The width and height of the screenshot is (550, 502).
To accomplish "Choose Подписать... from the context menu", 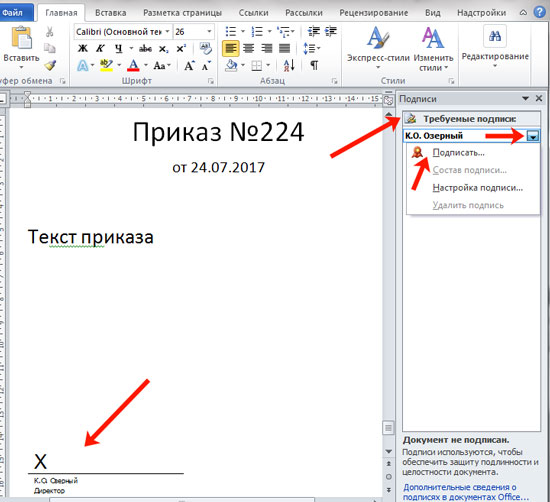I will click(x=458, y=153).
